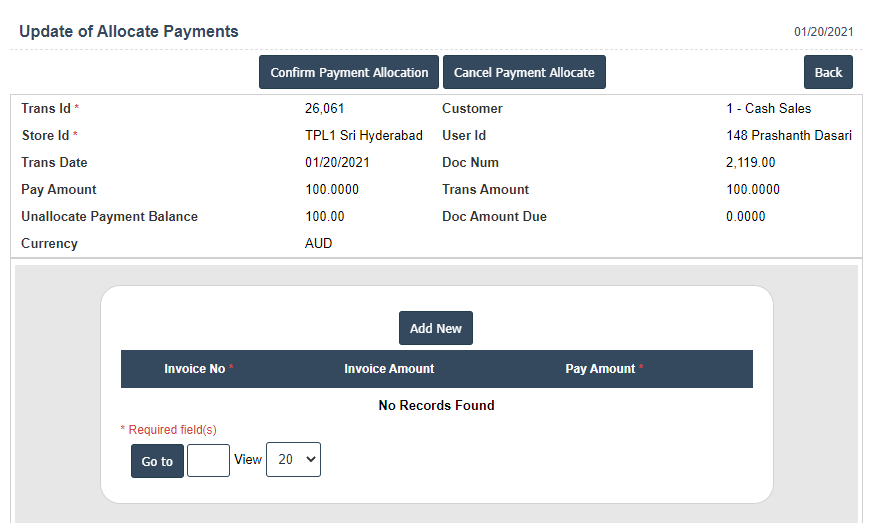This screenshot has width=875, height=523.
Task: Click the user 148 Prashanth Dasari
Action: pyautogui.click(x=788, y=135)
